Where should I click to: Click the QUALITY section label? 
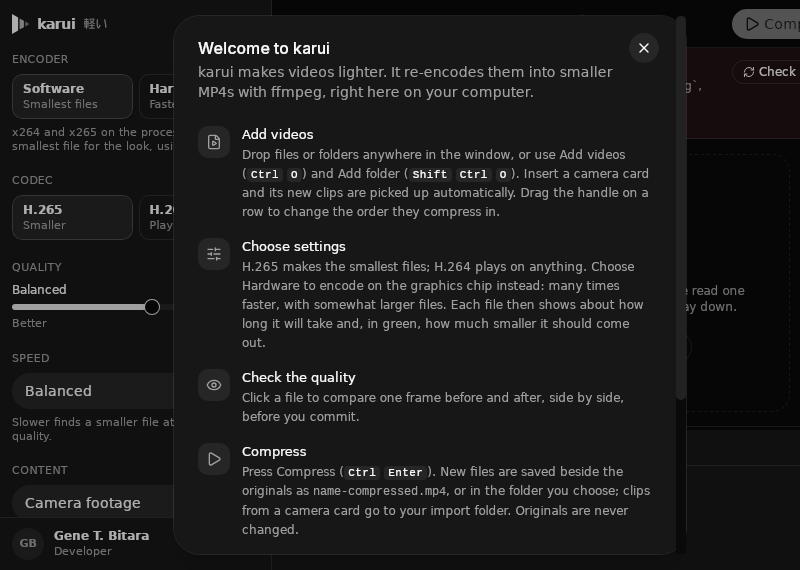tap(37, 267)
